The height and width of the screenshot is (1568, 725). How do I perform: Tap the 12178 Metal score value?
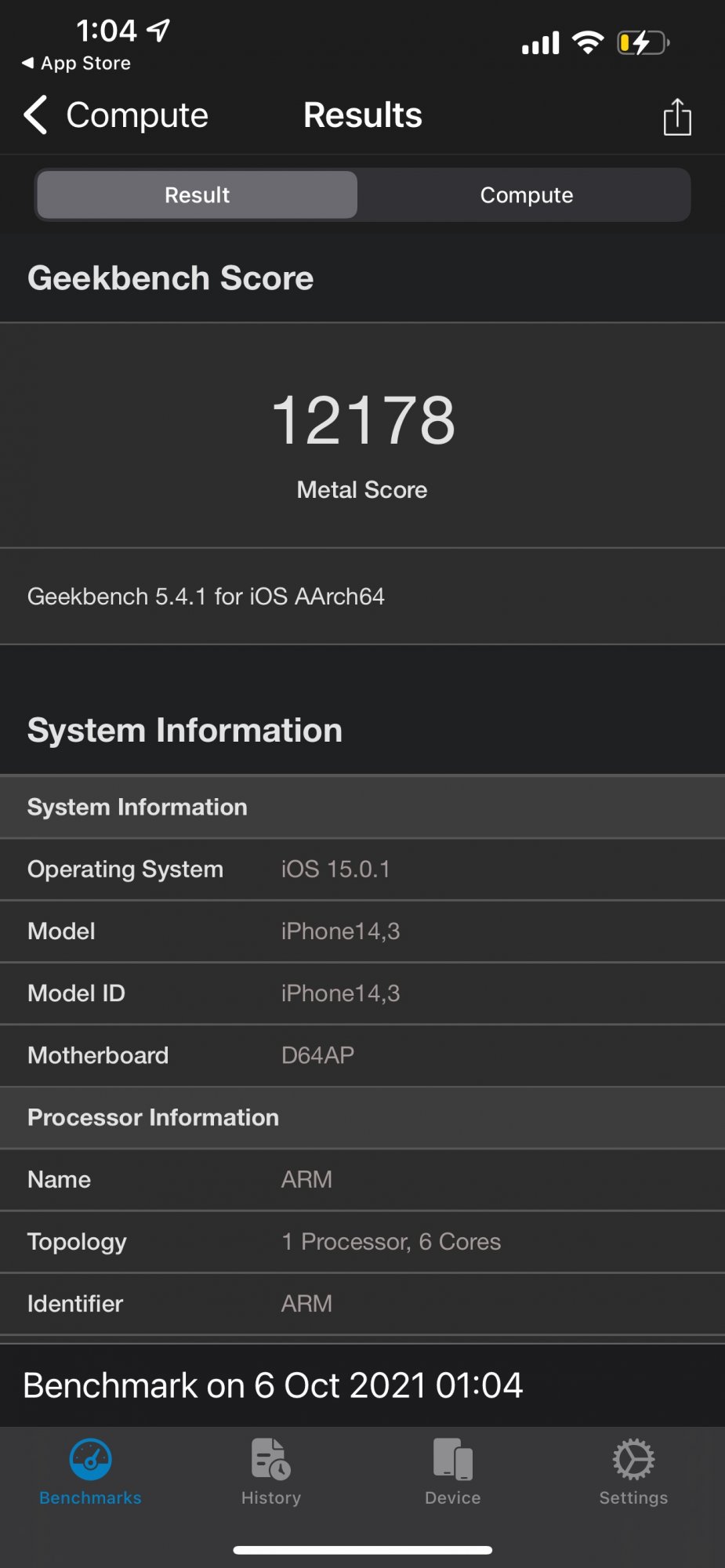tap(363, 420)
